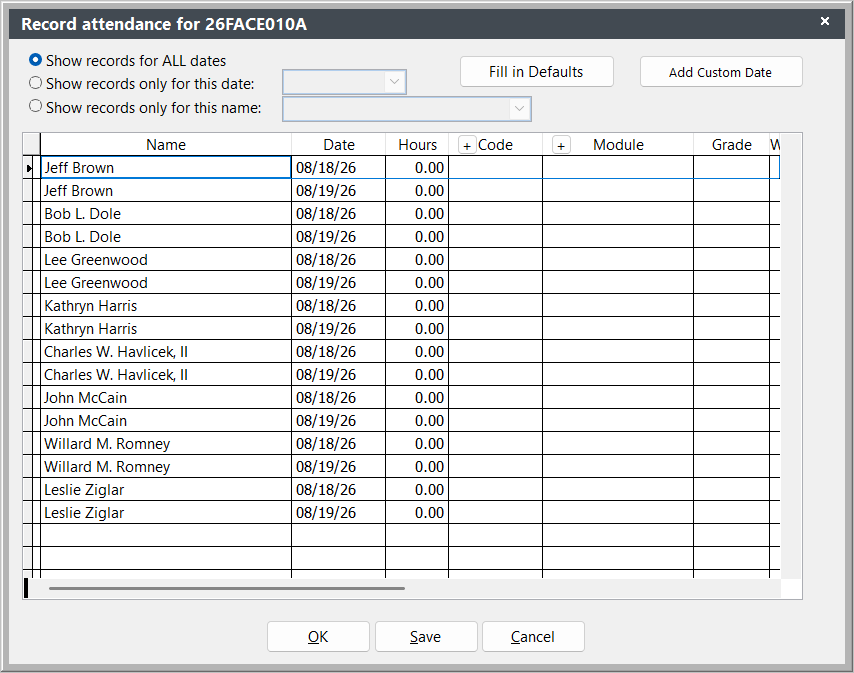The height and width of the screenshot is (673, 854).
Task: Click Date cell of Willard M. Romney 08/18/26 row
Action: (339, 444)
